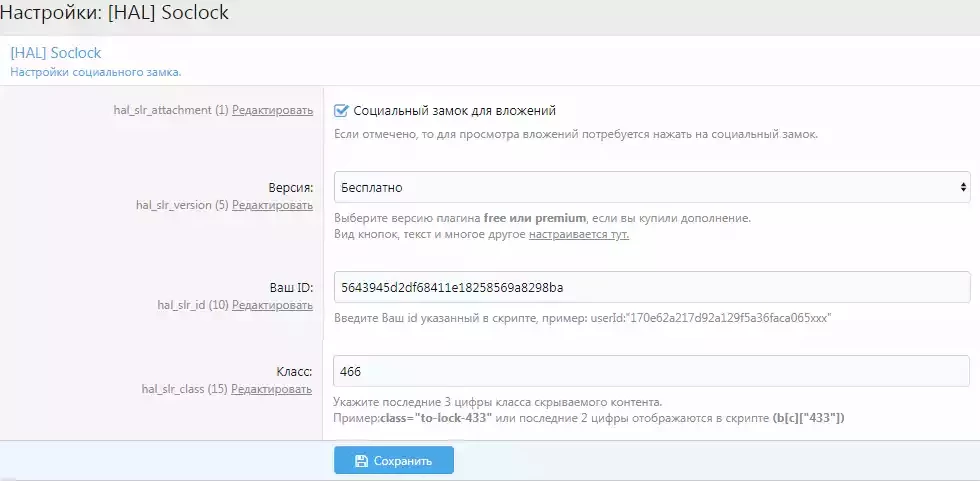Screen dimensions: 980x481
Task: Uncheck the Социальный замок для вложений checkbox
Action: click(x=341, y=111)
